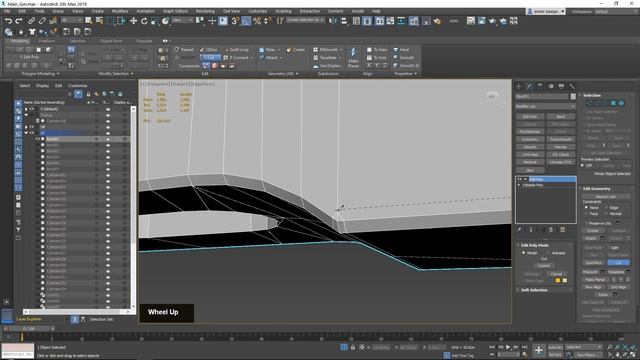This screenshot has width=640, height=360.
Task: Open the Utilities hammer tab
Action: click(572, 86)
